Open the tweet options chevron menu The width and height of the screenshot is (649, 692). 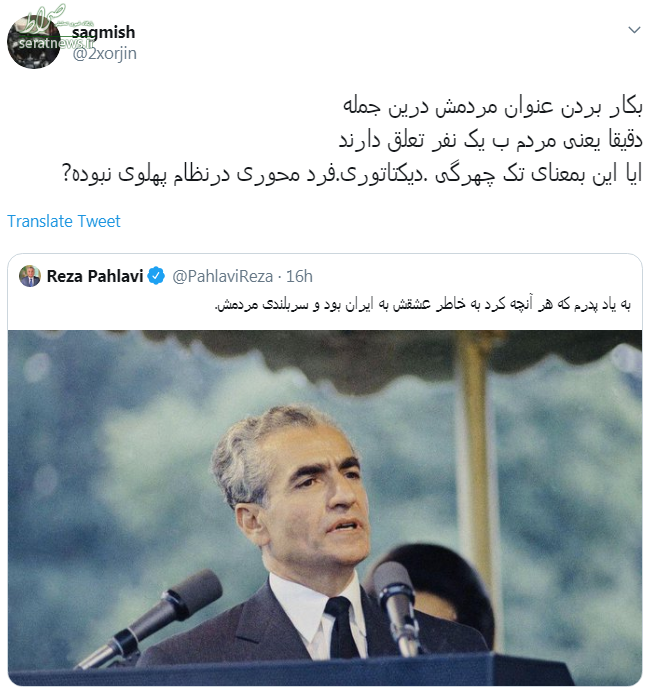pos(634,30)
